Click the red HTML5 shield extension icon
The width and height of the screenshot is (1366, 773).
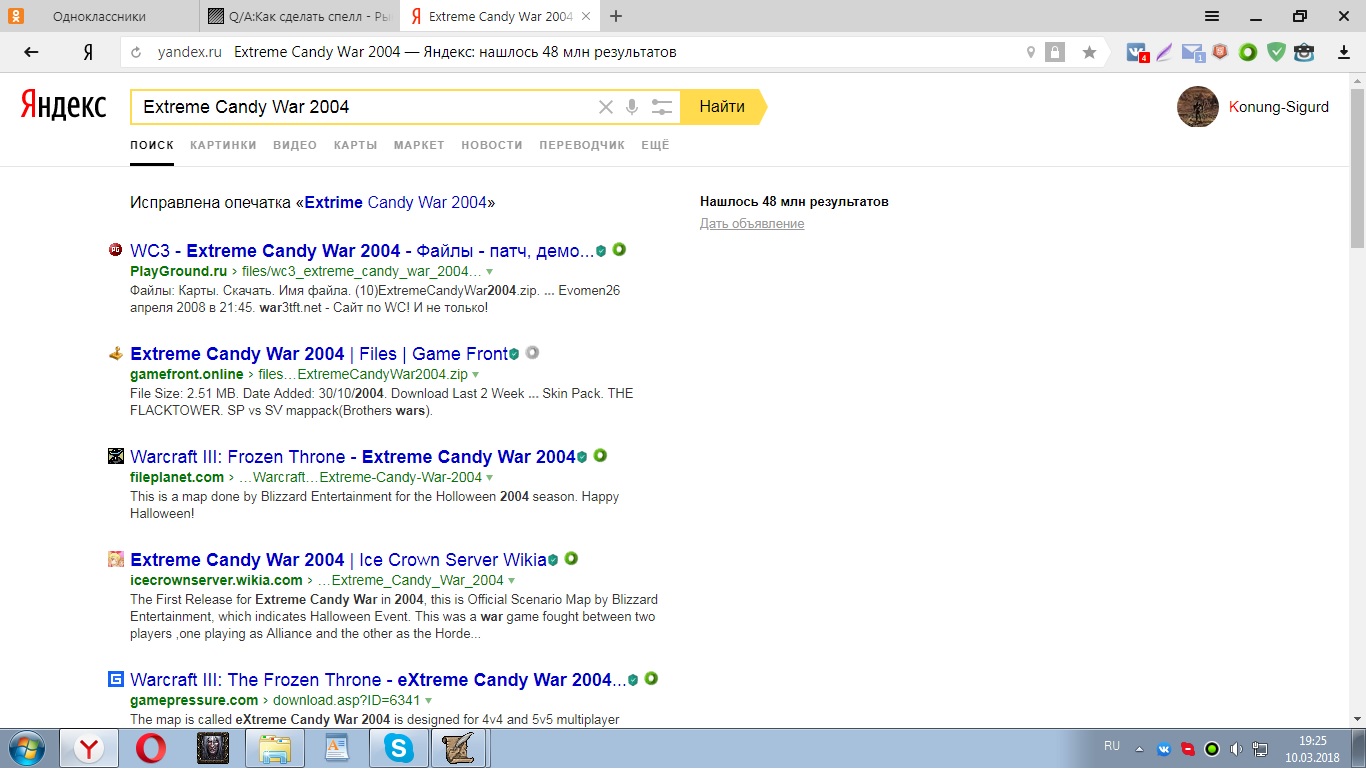click(1220, 52)
